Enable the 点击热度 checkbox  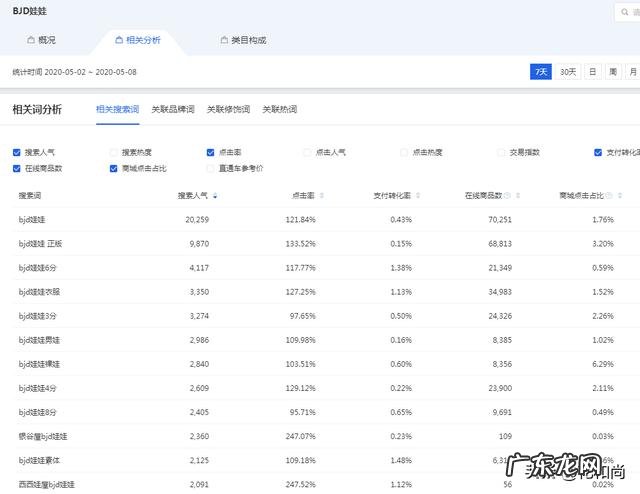(404, 152)
